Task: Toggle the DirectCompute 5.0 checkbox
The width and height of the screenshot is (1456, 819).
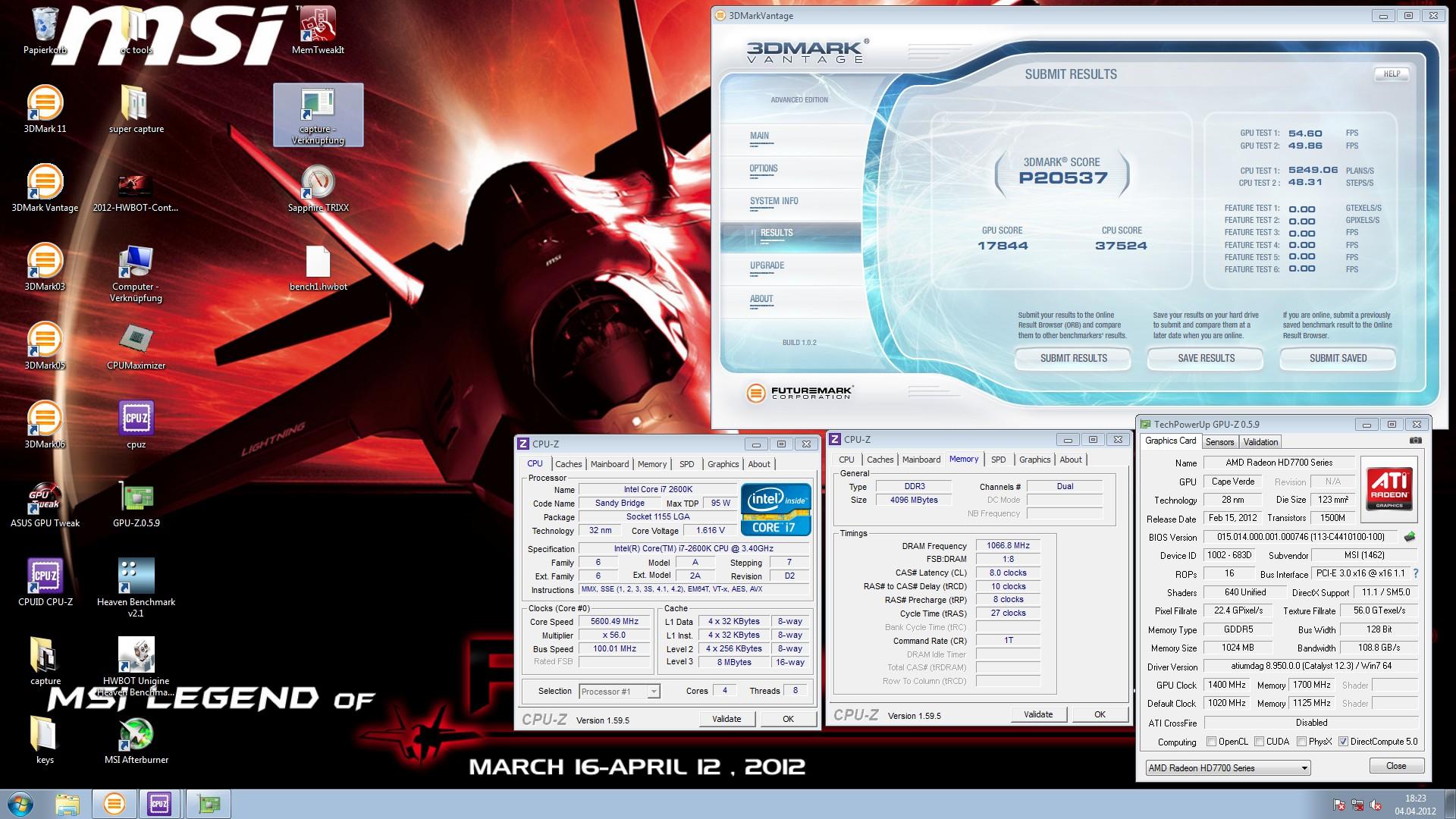Action: coord(1343,742)
